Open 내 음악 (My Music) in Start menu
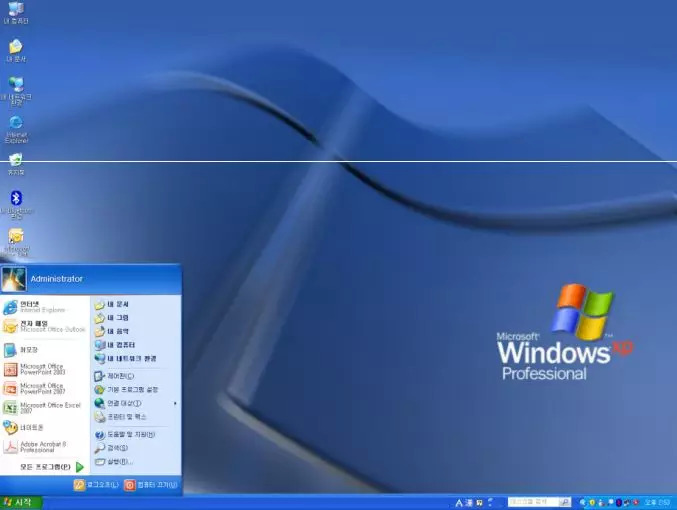This screenshot has width=677, height=510. [118, 330]
